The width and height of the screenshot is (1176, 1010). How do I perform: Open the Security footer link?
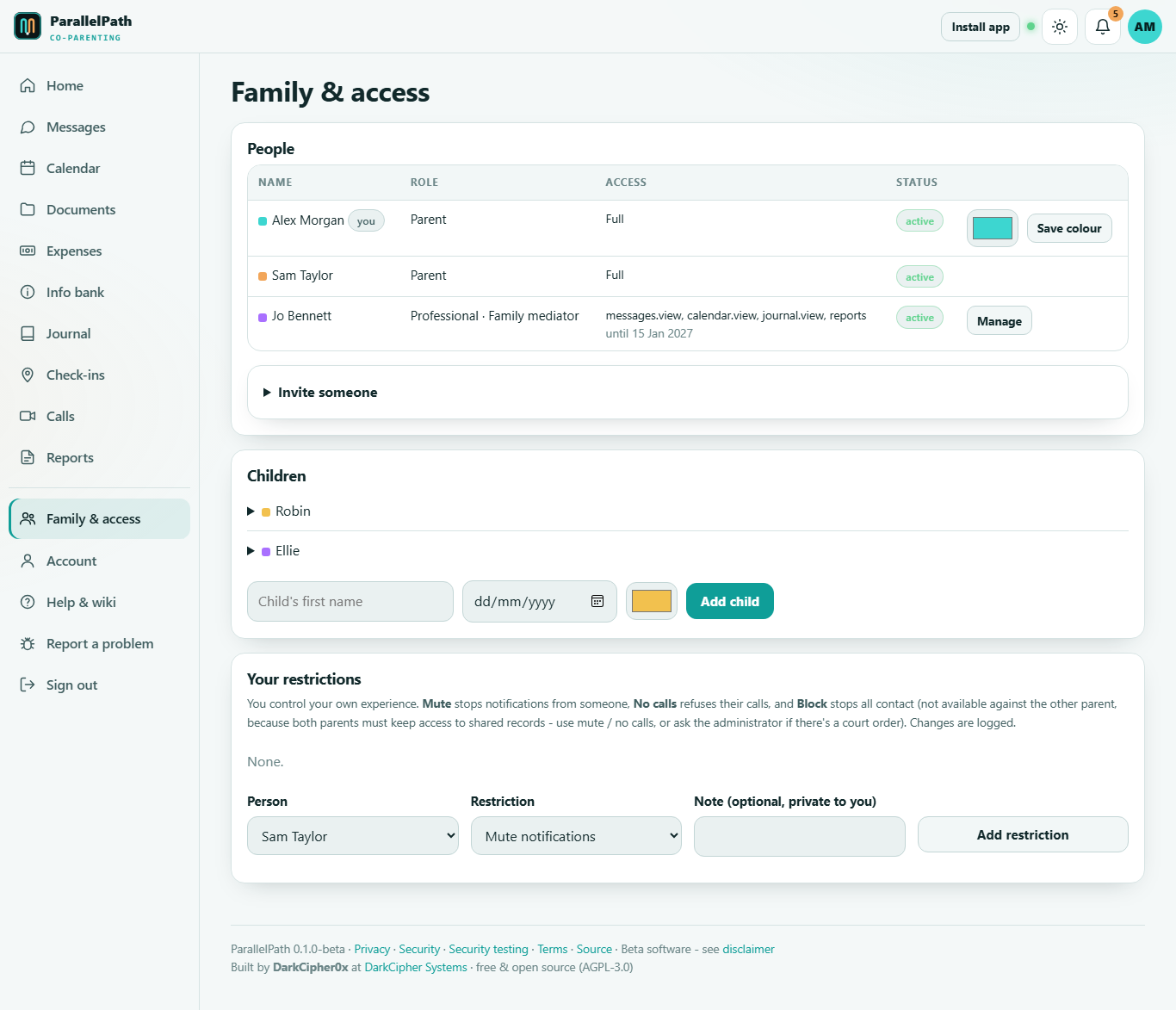419,949
